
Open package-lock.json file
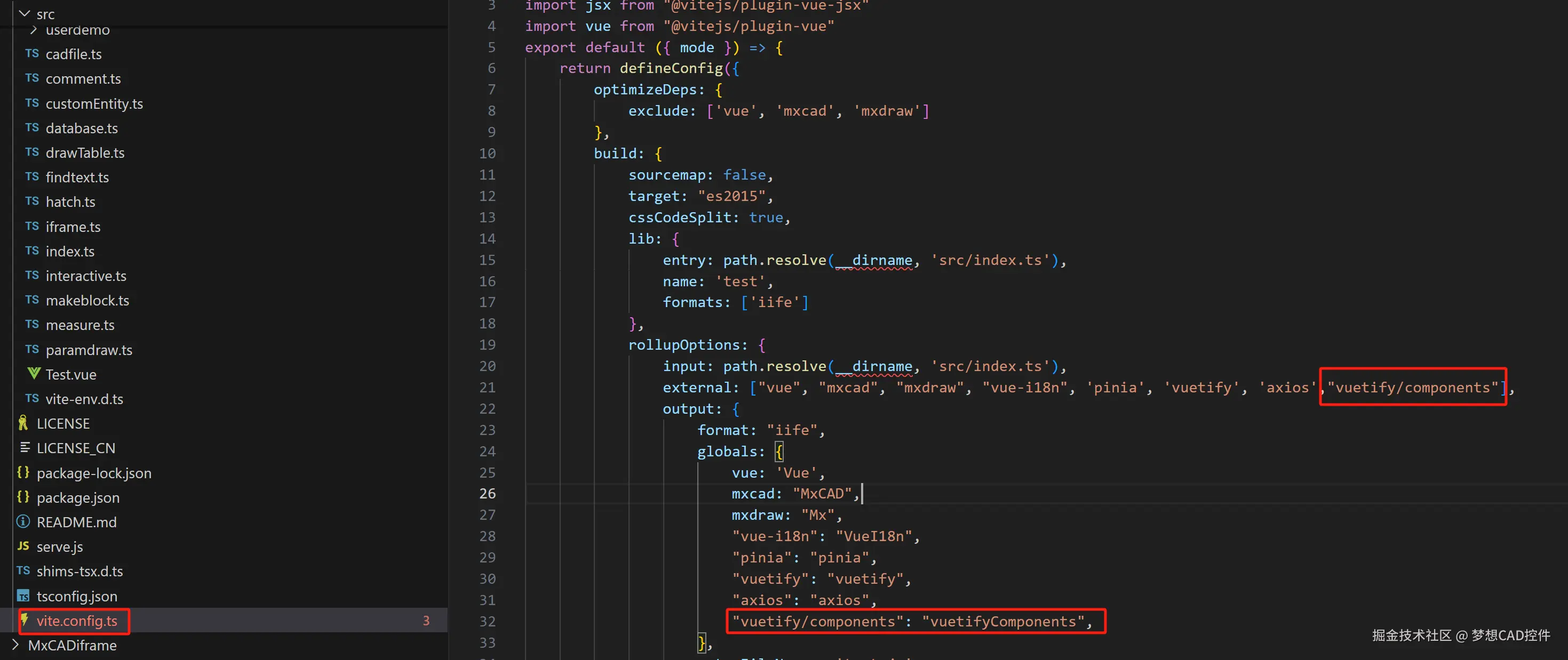(x=94, y=473)
